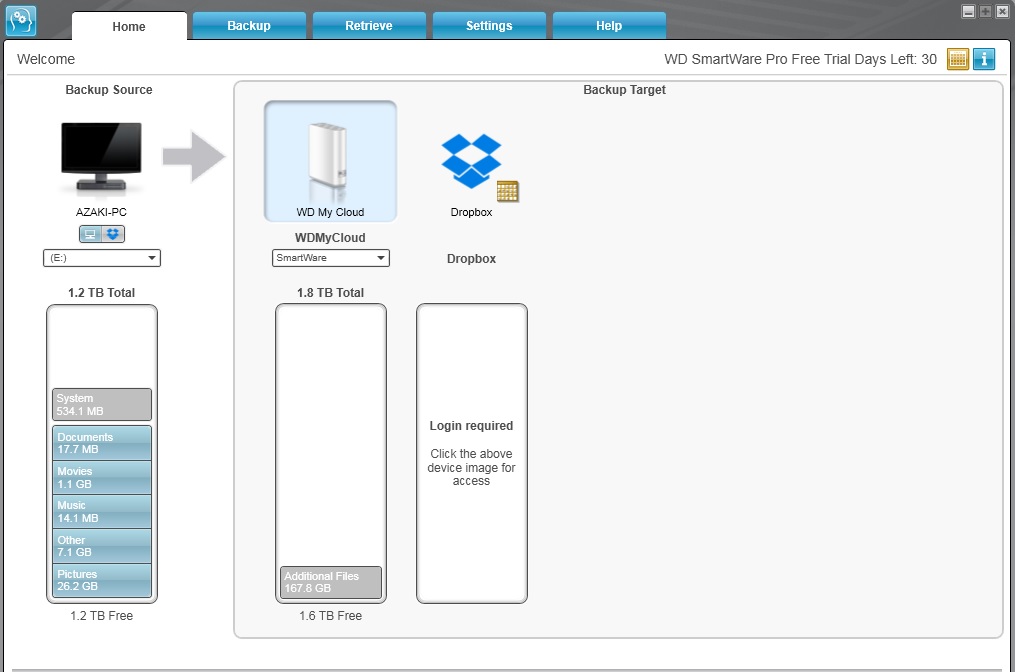Image resolution: width=1015 pixels, height=672 pixels.
Task: Click the WDMyCloud device name label
Action: coord(330,238)
